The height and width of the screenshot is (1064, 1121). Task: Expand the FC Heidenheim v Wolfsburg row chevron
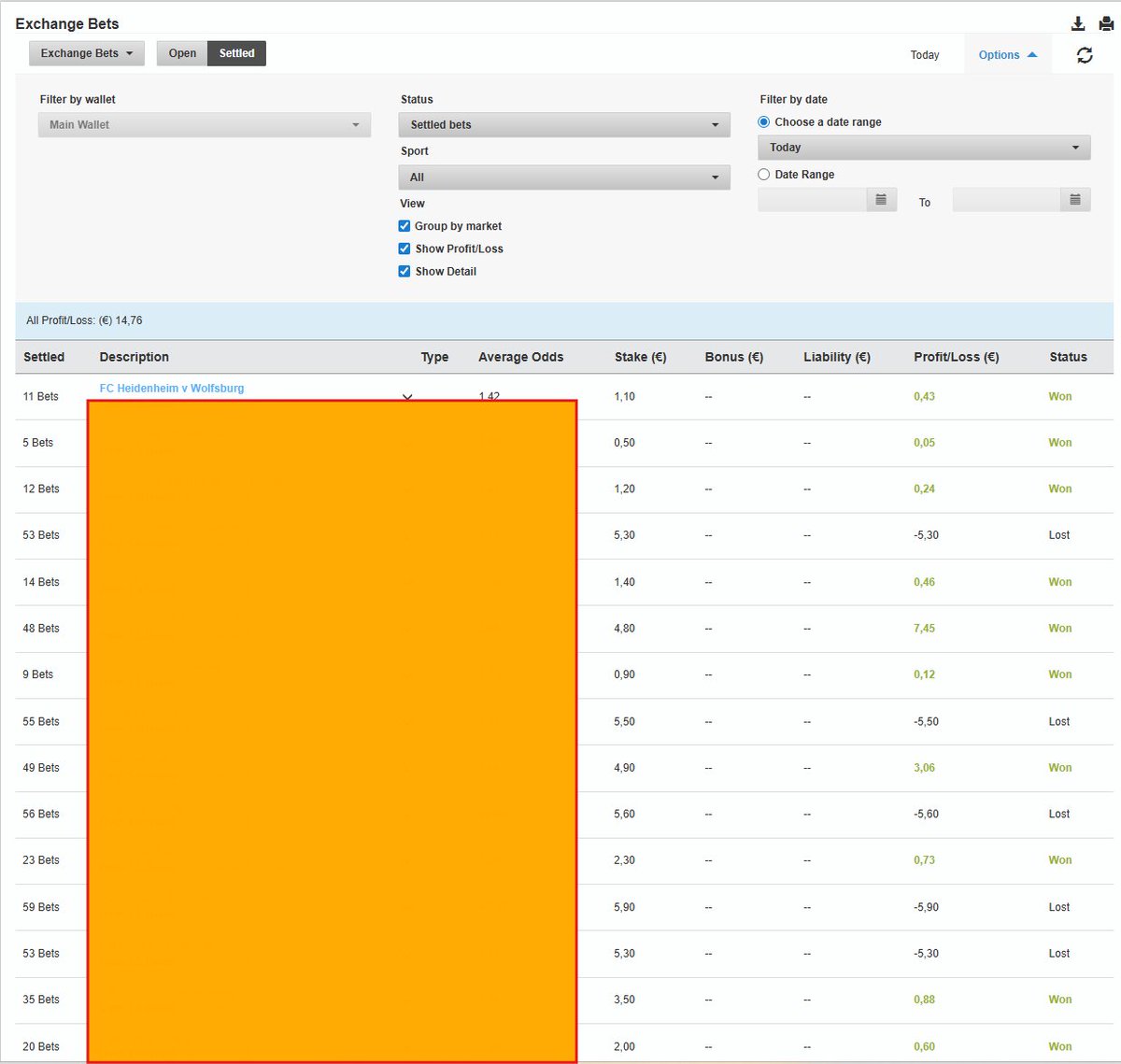(407, 397)
